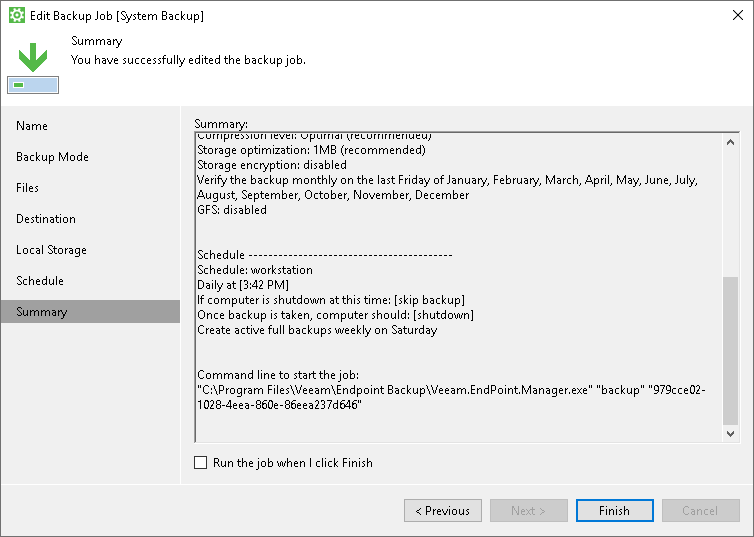Click 'Command line to start the job:' text
The height and width of the screenshot is (537, 754).
click(x=278, y=375)
